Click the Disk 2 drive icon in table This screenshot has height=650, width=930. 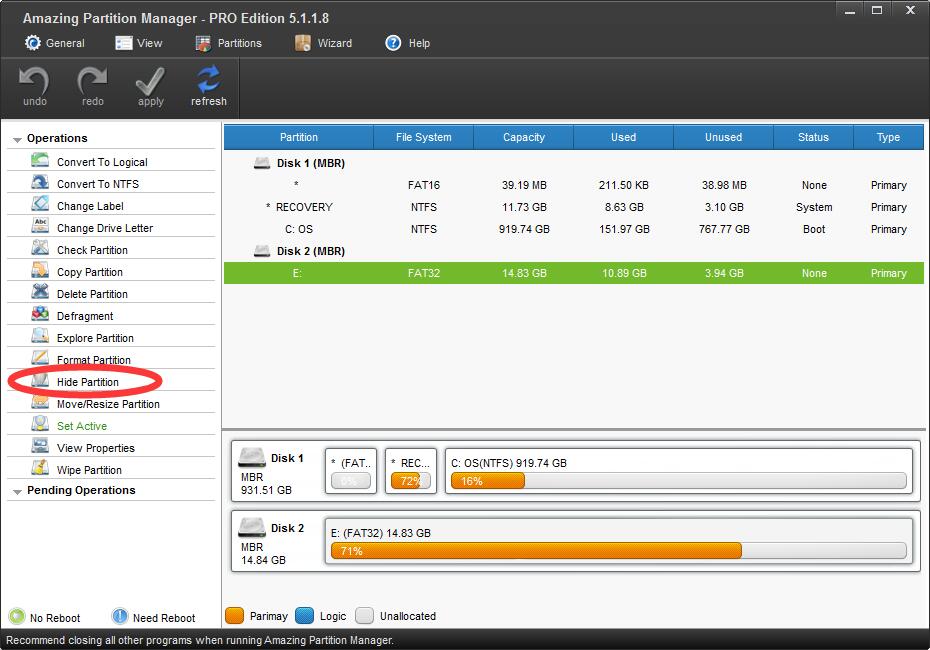tap(262, 251)
